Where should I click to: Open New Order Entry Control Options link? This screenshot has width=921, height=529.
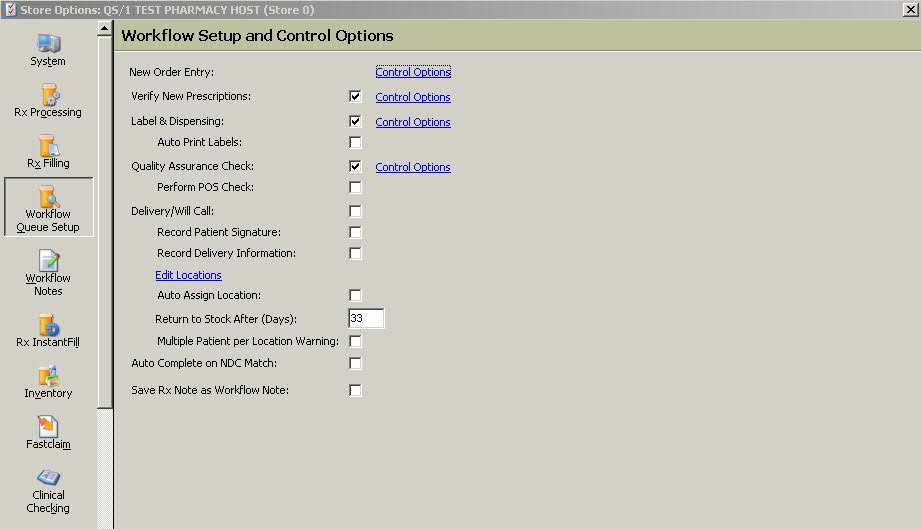click(413, 72)
